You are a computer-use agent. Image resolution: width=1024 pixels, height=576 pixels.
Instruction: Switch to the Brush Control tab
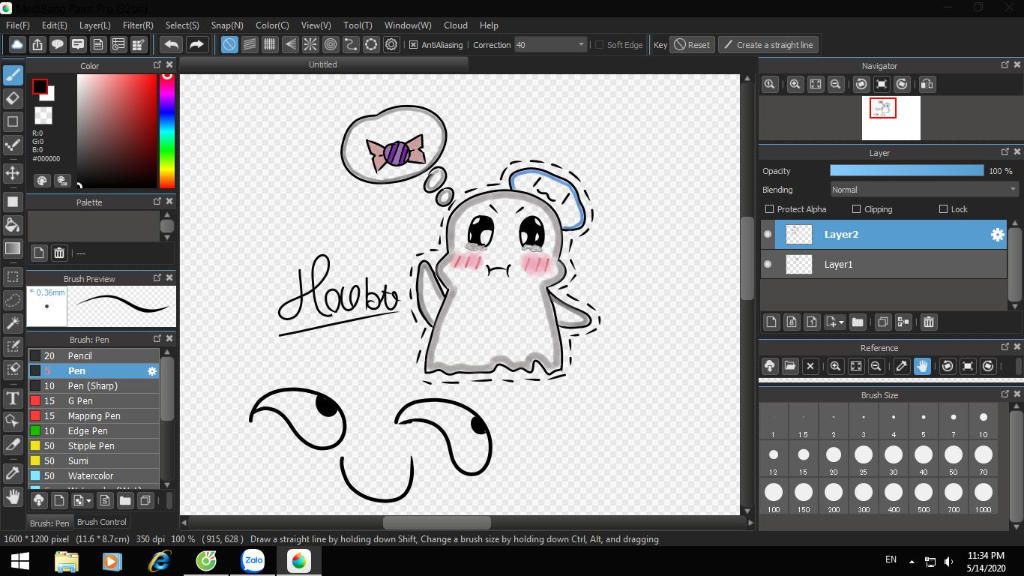click(102, 522)
